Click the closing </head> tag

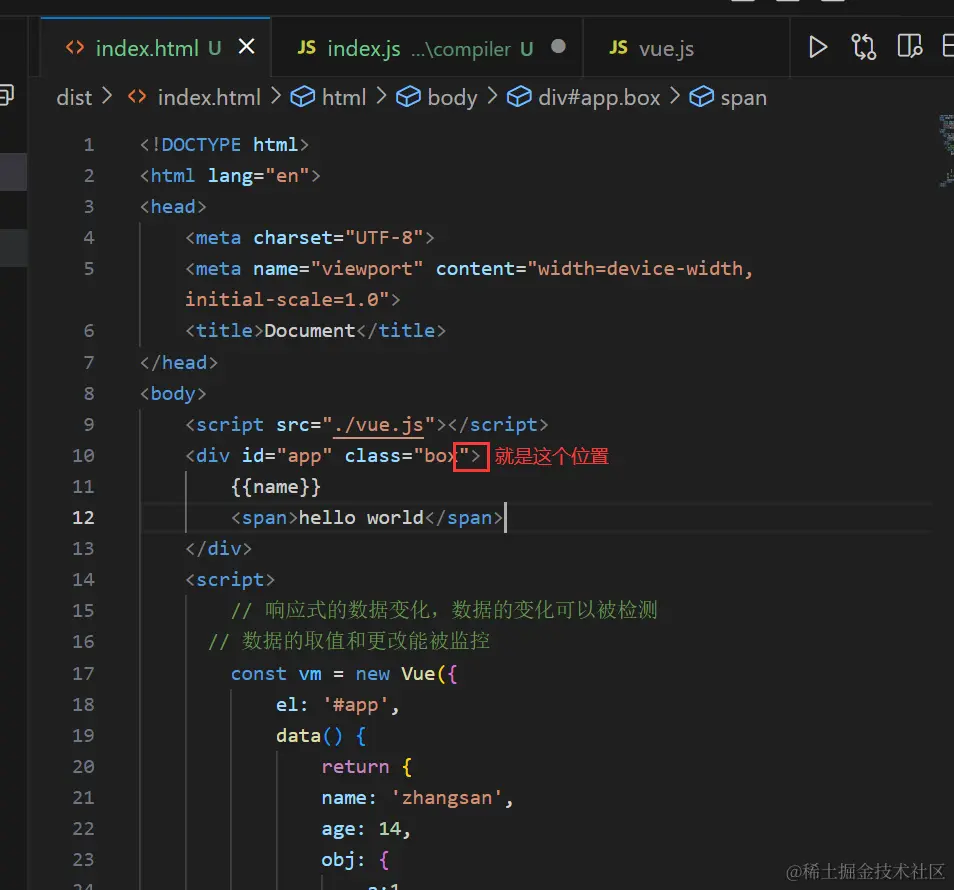pyautogui.click(x=179, y=363)
